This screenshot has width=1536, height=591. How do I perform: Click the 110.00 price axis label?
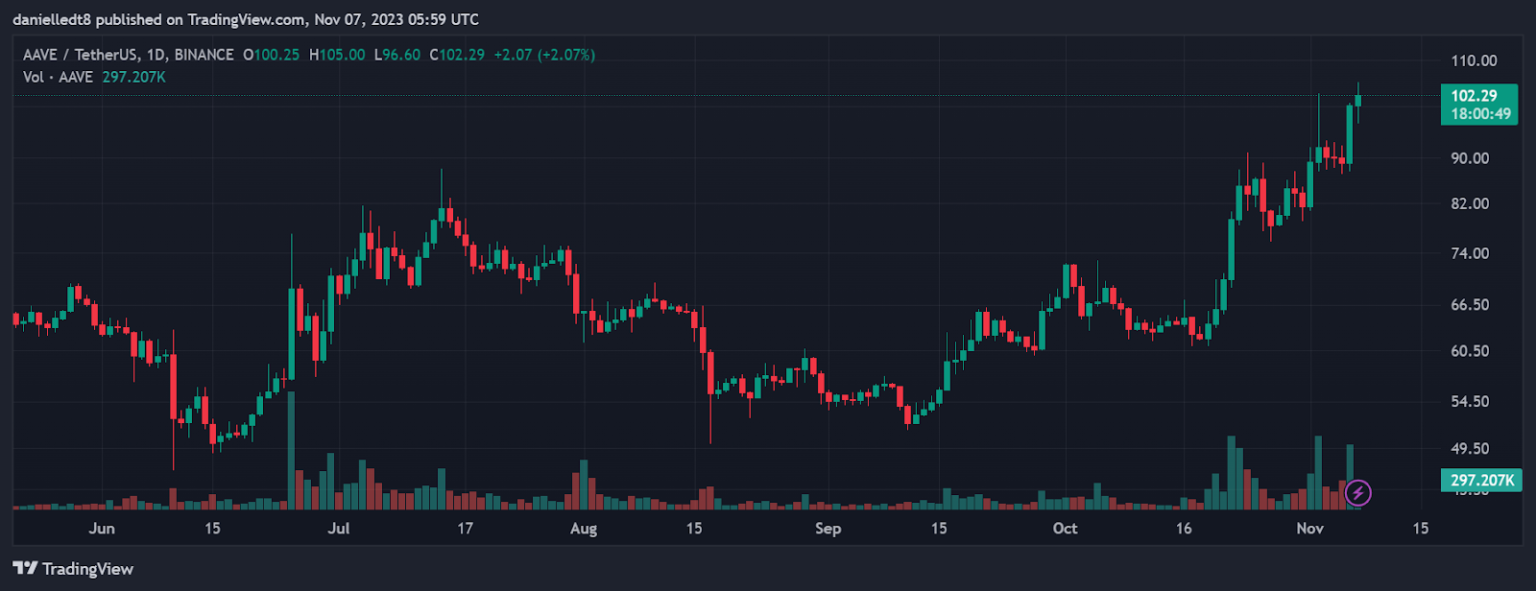pyautogui.click(x=1474, y=61)
